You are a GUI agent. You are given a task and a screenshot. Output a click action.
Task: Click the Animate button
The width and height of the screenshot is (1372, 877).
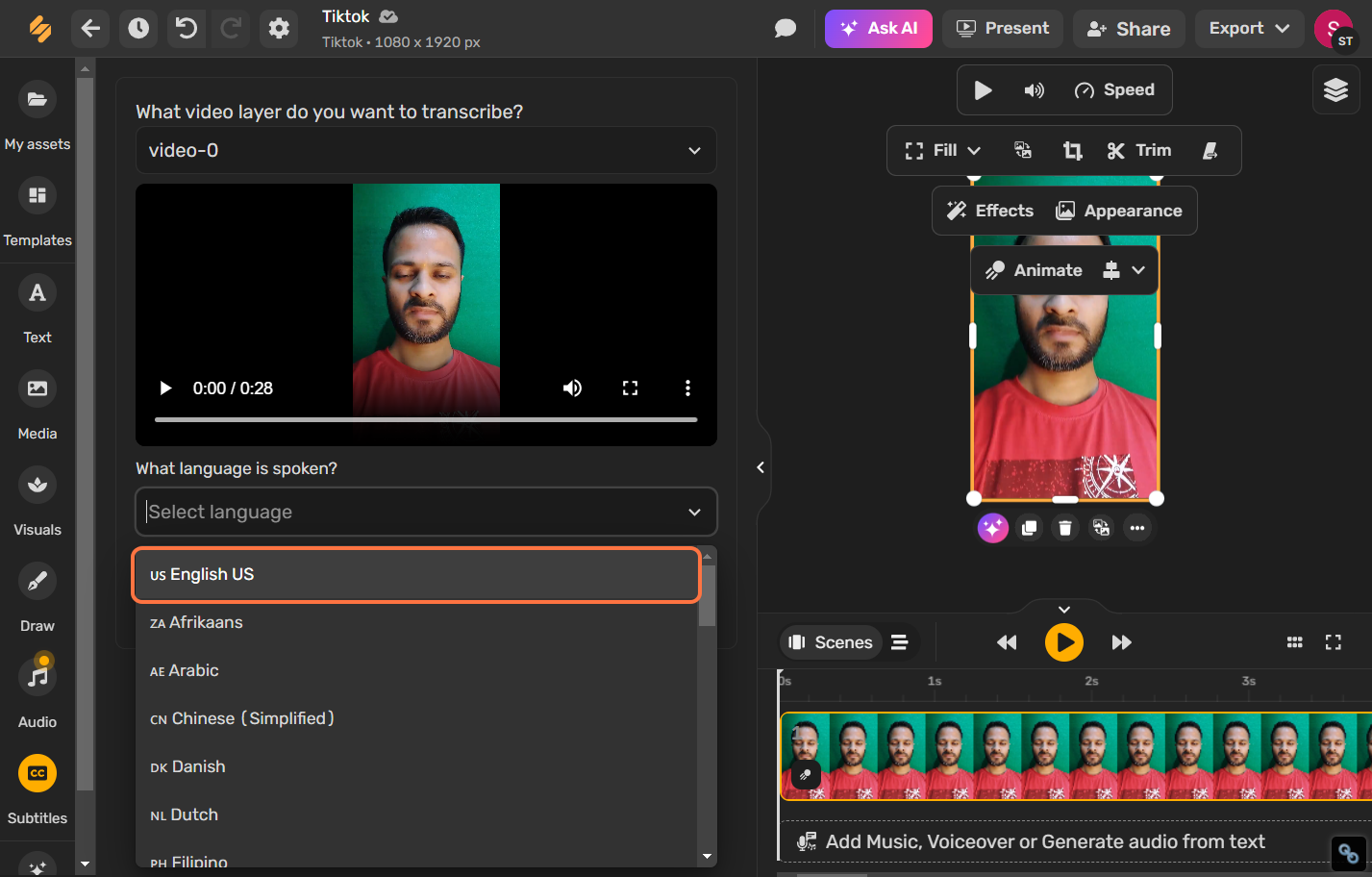tap(1034, 271)
